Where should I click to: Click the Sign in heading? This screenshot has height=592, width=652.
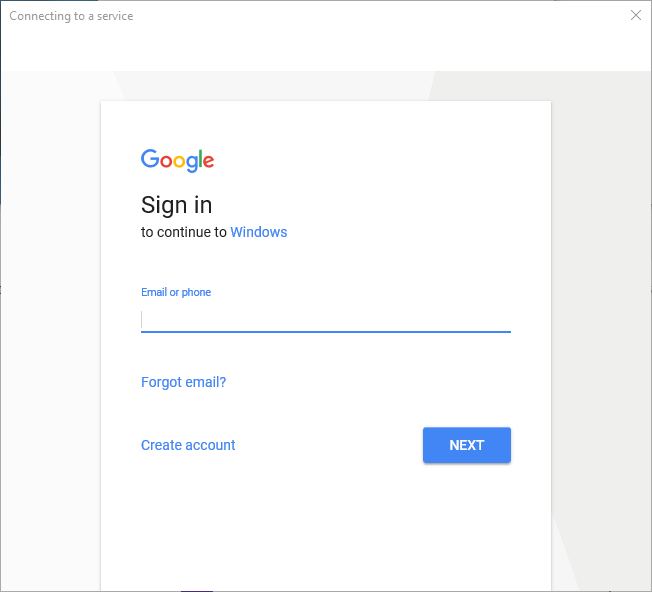coord(177,205)
